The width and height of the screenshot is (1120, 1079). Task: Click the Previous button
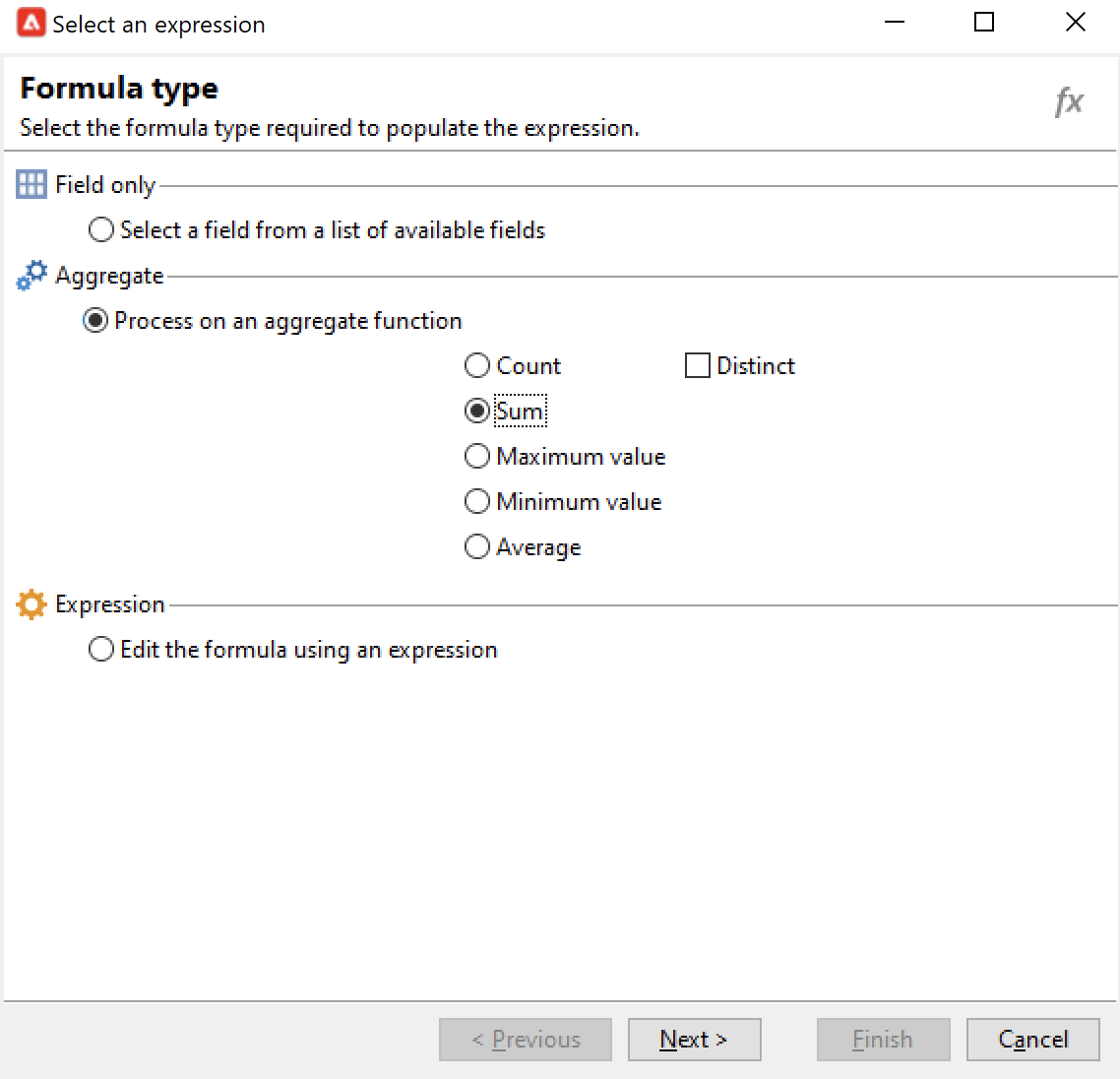(x=526, y=1040)
